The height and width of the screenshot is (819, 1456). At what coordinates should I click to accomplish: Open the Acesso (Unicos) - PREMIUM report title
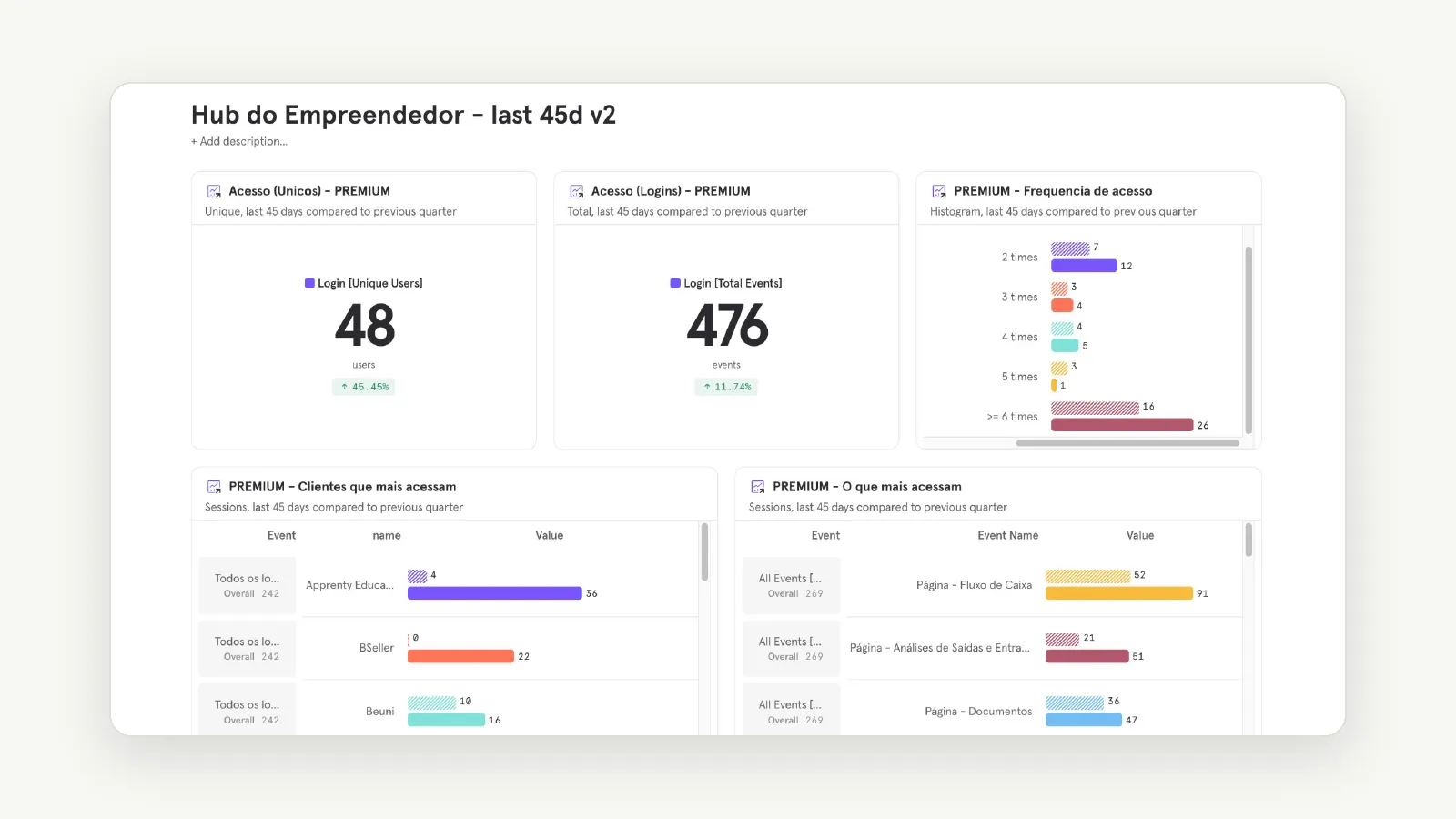[x=309, y=191]
